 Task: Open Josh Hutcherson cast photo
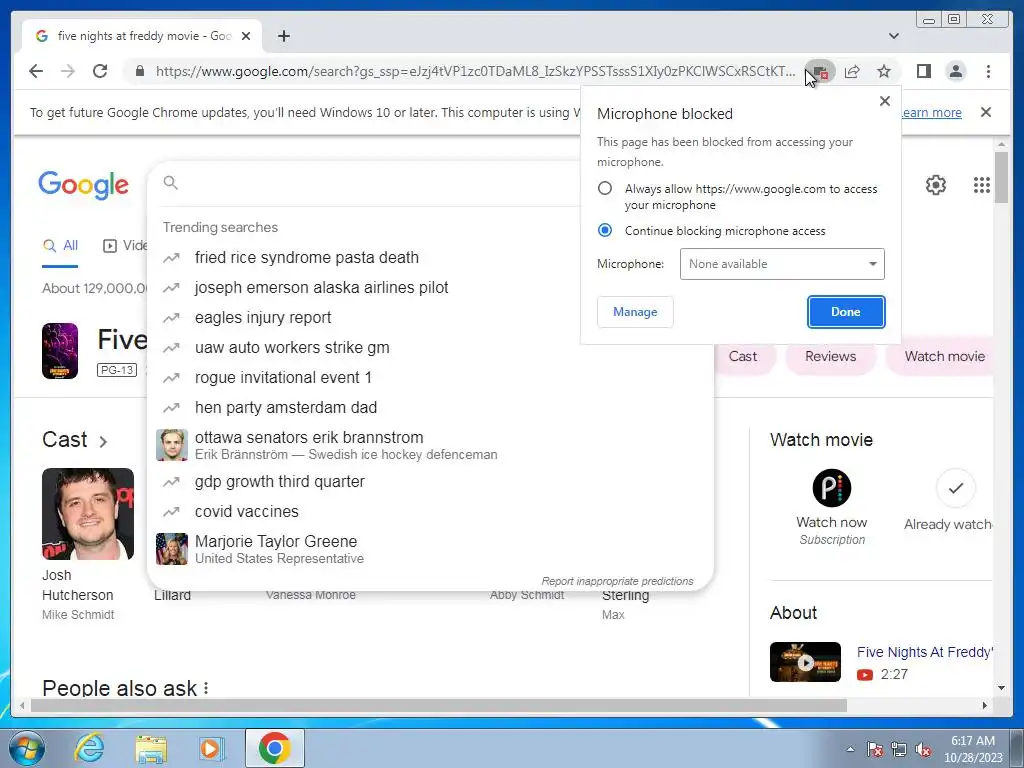tap(88, 514)
